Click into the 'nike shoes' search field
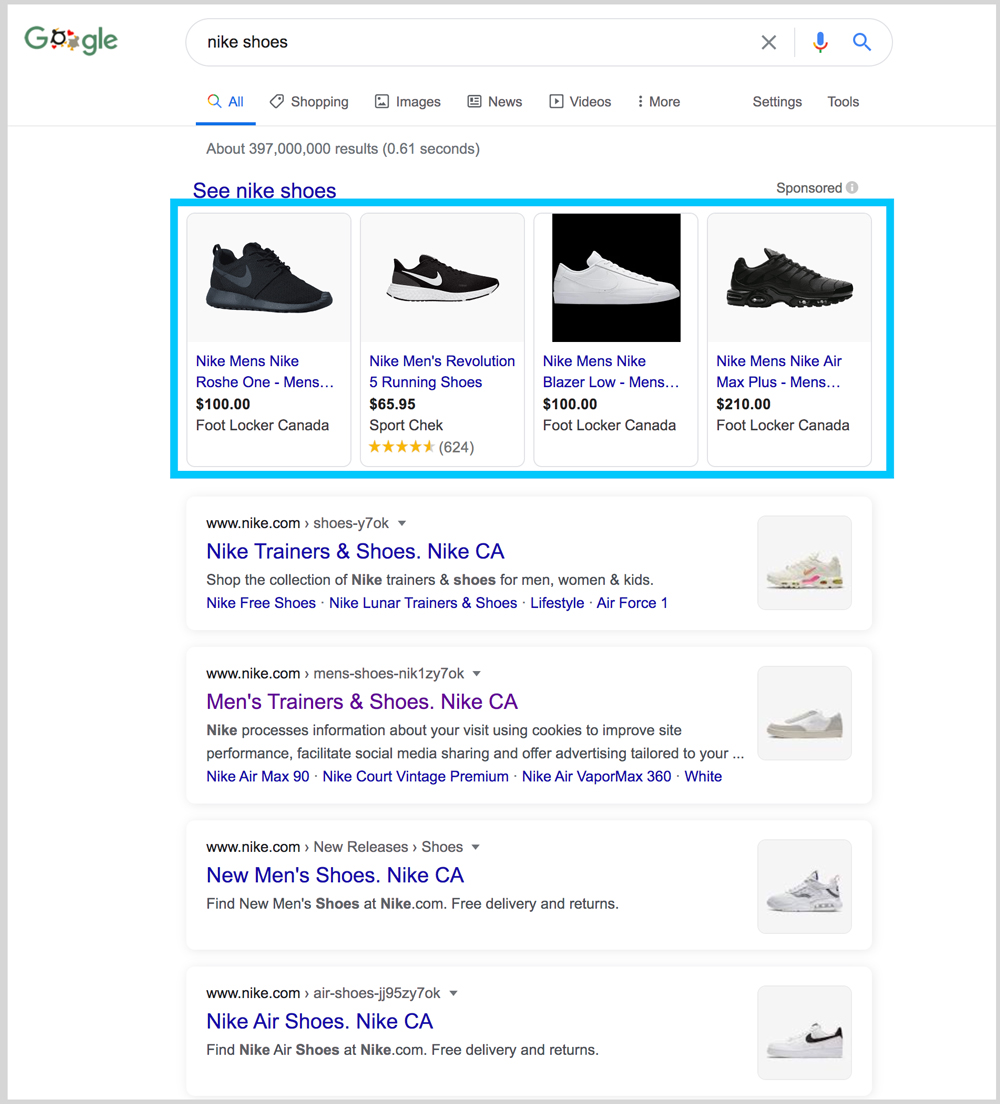 coord(479,42)
